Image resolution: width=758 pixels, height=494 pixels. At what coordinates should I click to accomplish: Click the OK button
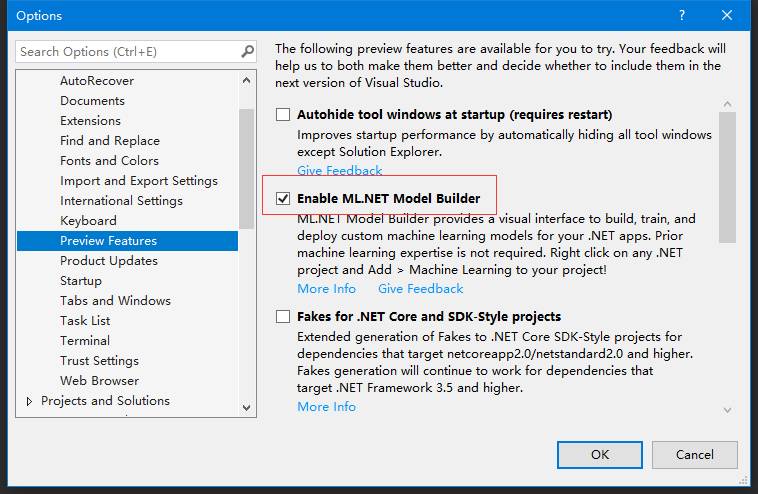(x=600, y=455)
